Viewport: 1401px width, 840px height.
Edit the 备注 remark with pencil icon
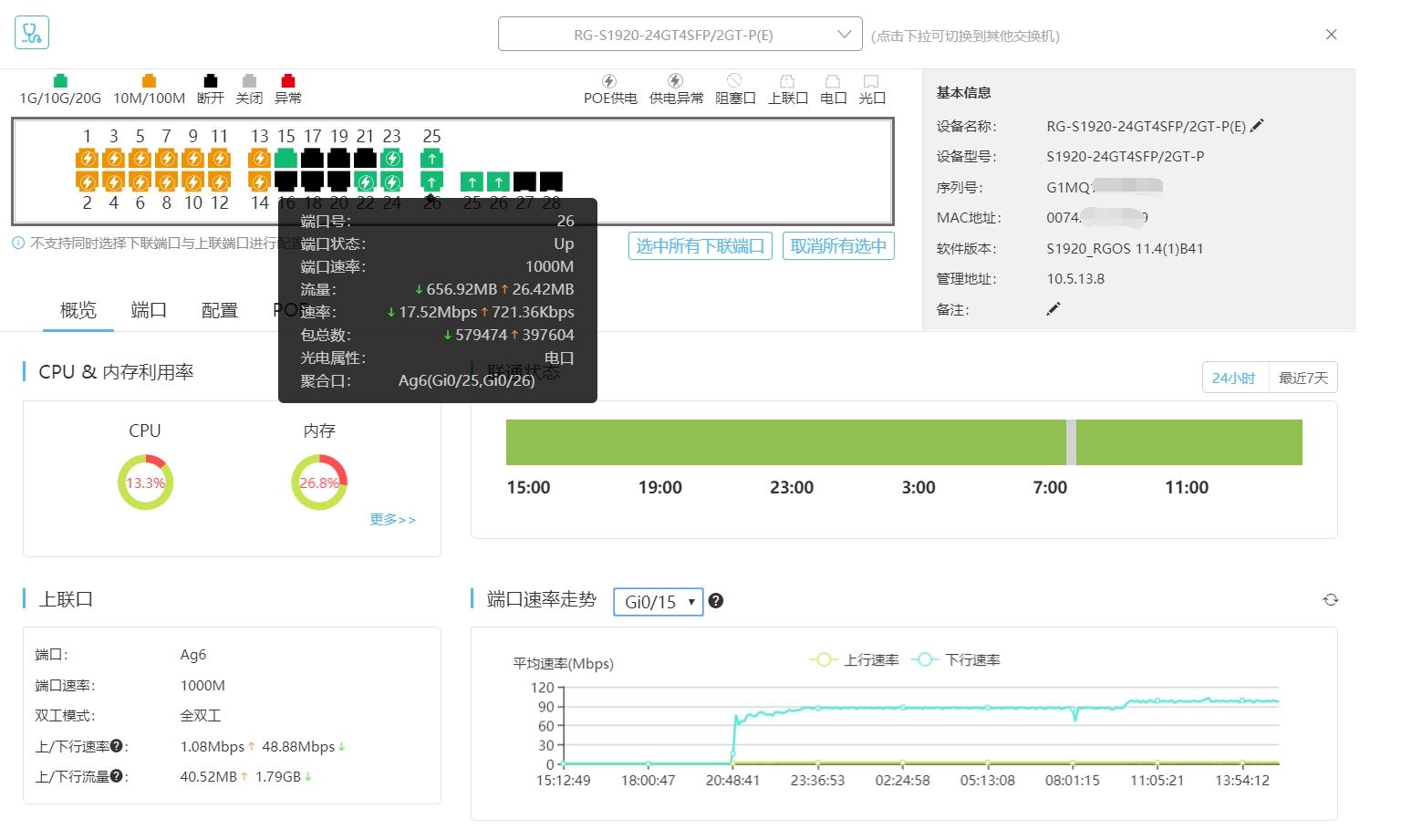point(1053,309)
